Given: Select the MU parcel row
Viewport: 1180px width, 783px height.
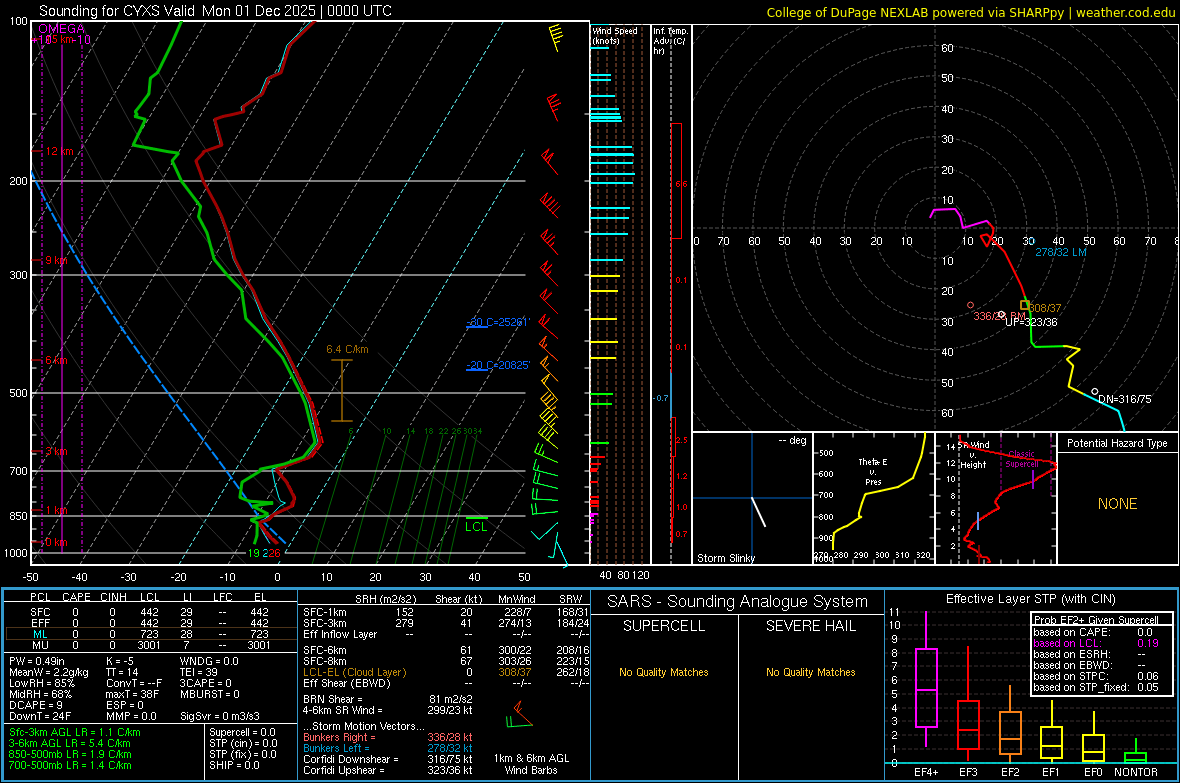Looking at the screenshot, I should (151, 645).
